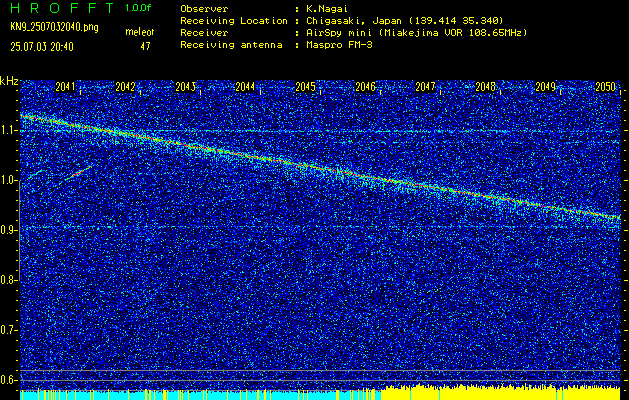This screenshot has height=400, width=629.
Task: Click the 2044 time marker
Action: (x=245, y=86)
